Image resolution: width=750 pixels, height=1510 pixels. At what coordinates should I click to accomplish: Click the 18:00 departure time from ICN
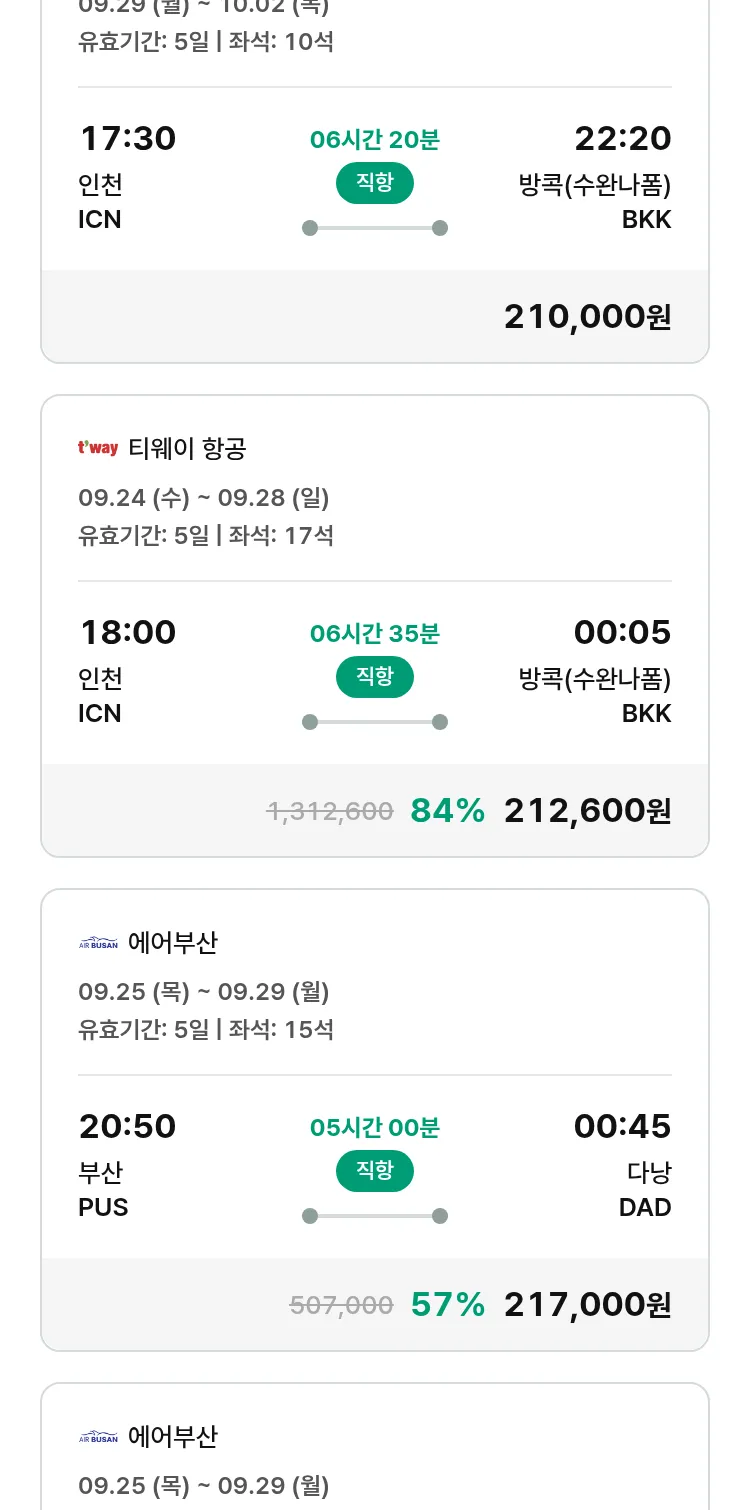coord(128,633)
